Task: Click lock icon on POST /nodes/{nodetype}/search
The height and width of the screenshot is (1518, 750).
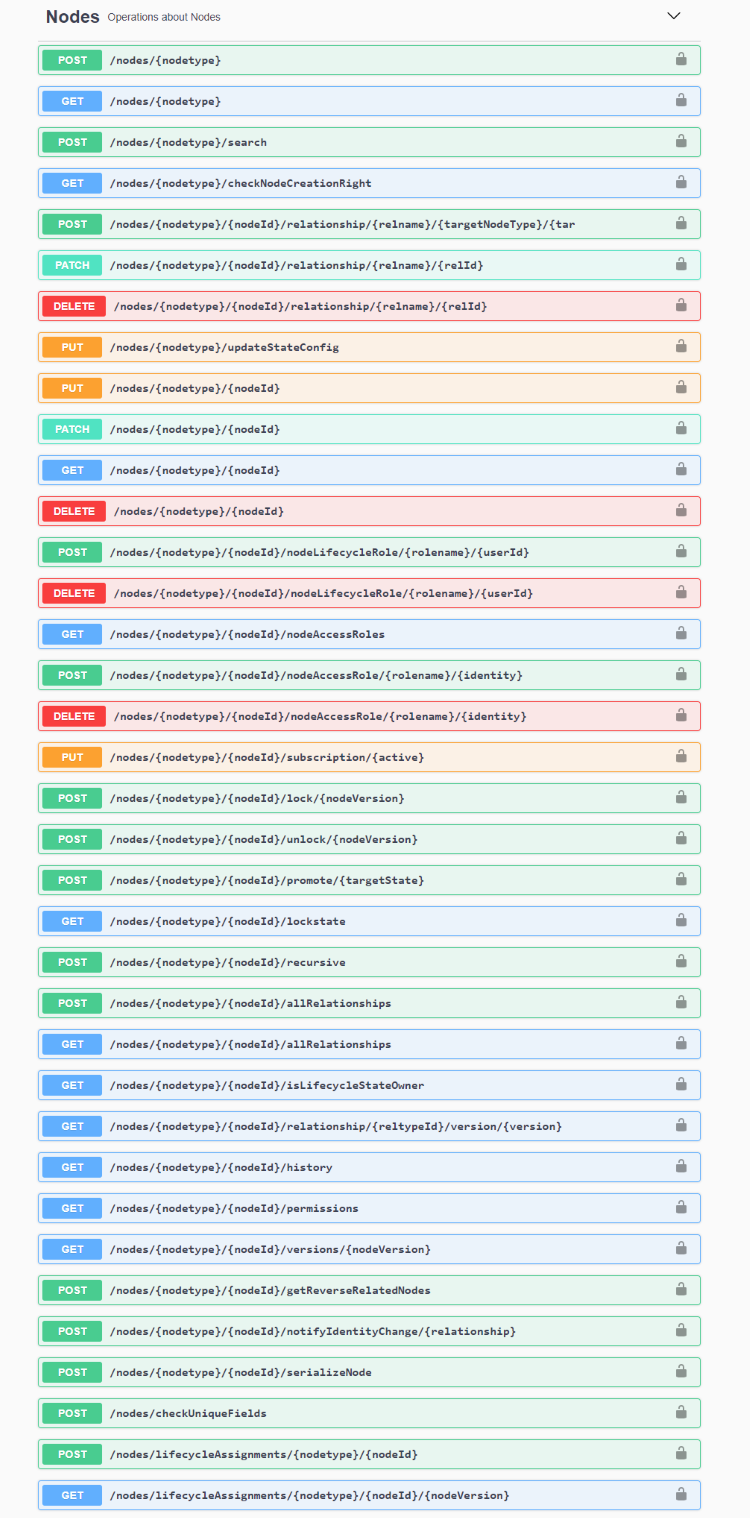Action: tap(681, 141)
